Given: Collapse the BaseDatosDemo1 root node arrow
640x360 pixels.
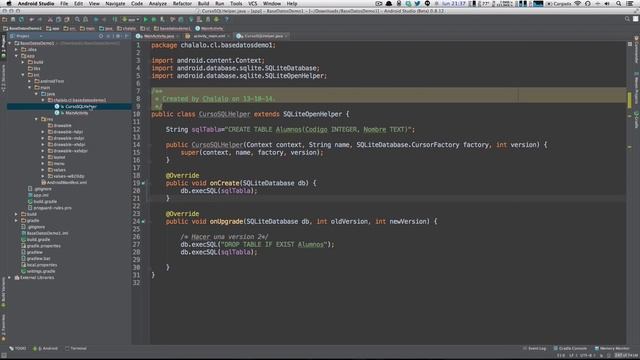Looking at the screenshot, I should 10,43.
